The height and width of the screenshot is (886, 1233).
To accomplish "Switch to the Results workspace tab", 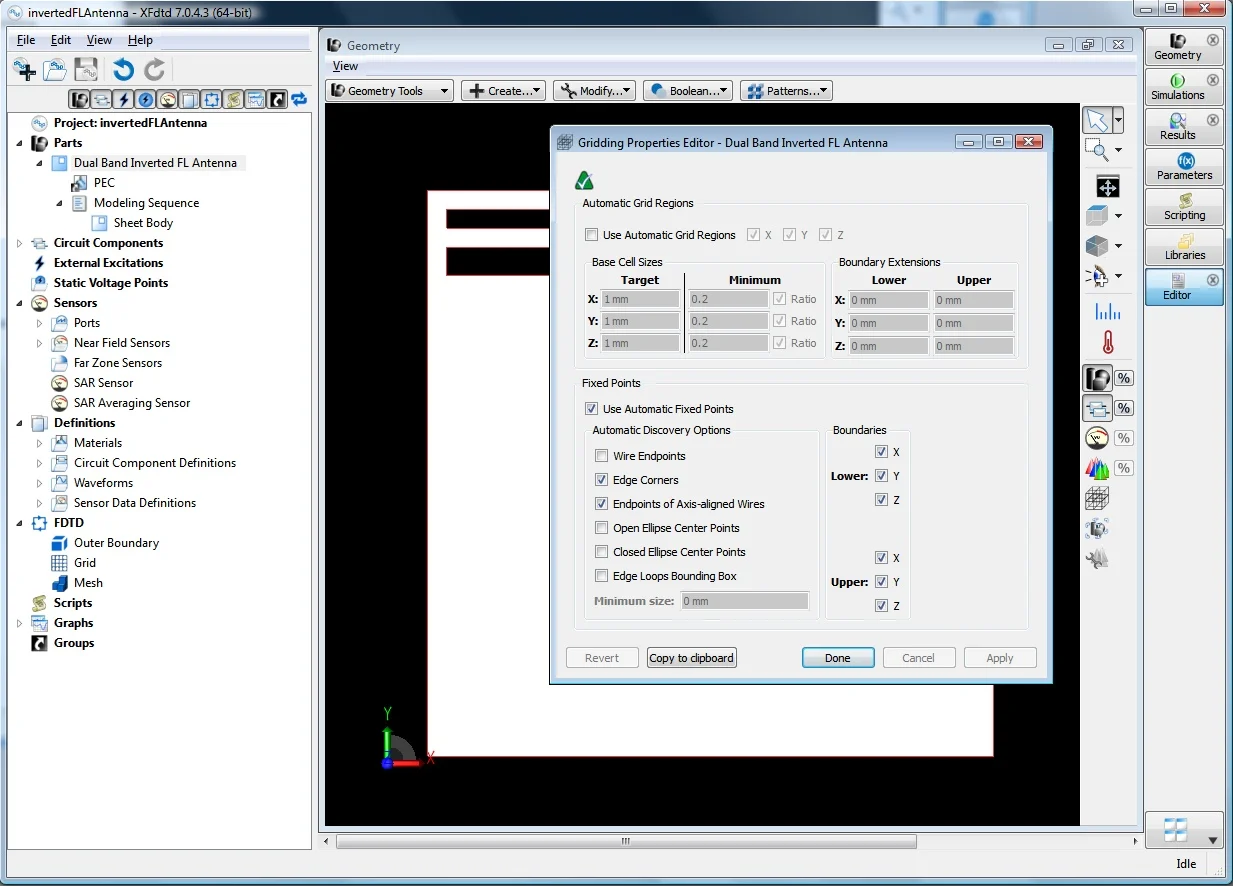I will (x=1184, y=127).
